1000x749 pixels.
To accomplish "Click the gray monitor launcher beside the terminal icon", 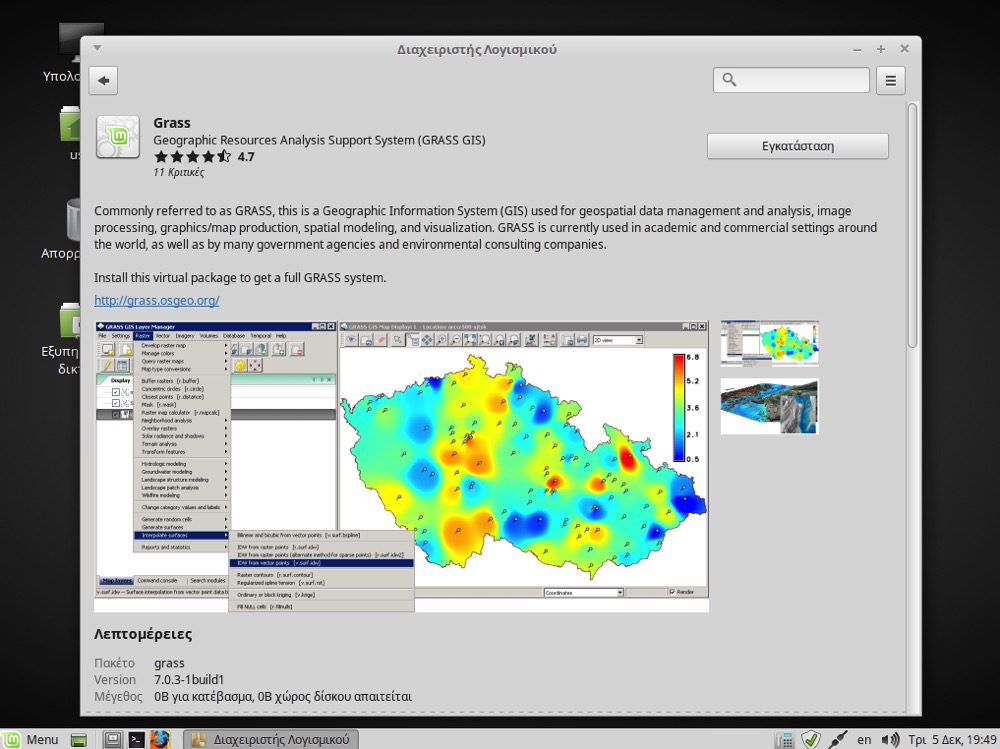I will (x=113, y=739).
